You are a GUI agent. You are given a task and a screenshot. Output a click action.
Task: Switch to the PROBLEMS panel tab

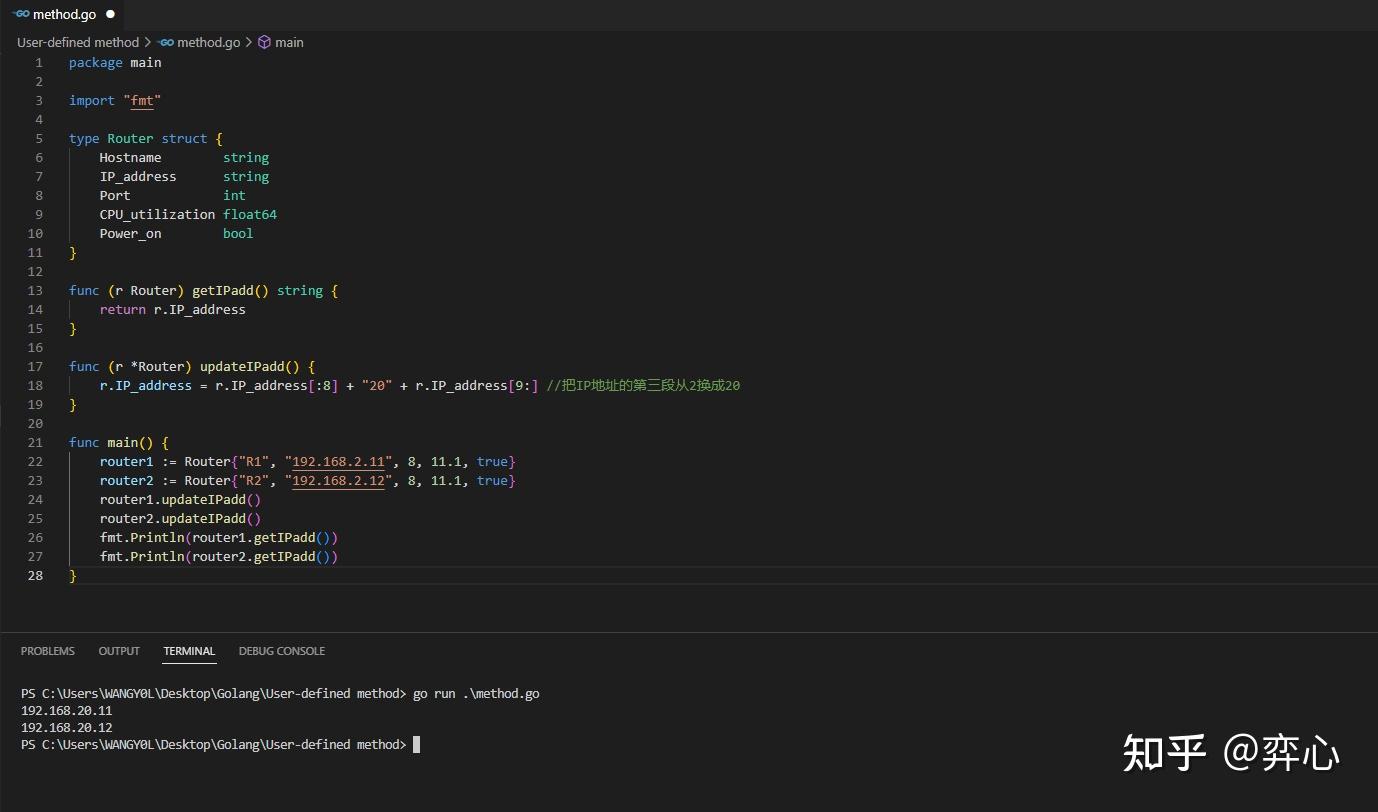click(x=48, y=651)
